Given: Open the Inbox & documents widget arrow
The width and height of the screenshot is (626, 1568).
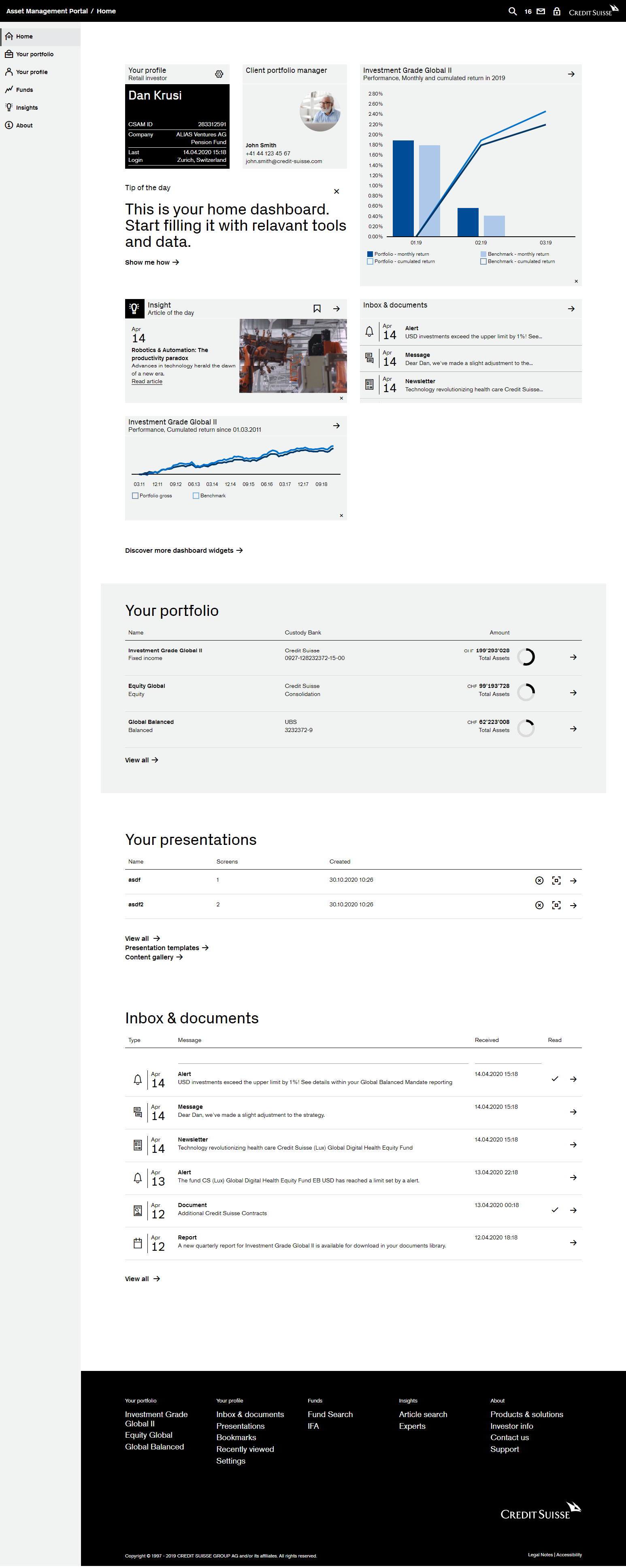Looking at the screenshot, I should (571, 309).
